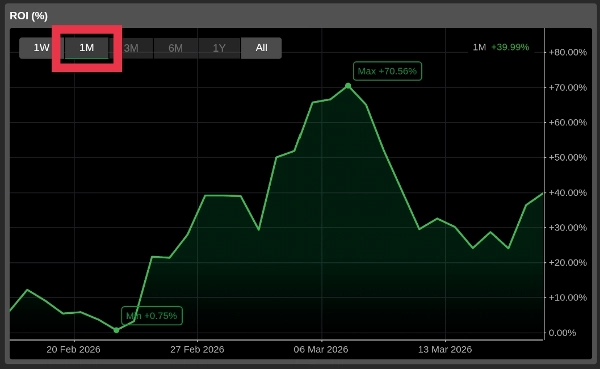This screenshot has height=369, width=600.
Task: Click the 20 Feb 2026 date label
Action: click(73, 349)
